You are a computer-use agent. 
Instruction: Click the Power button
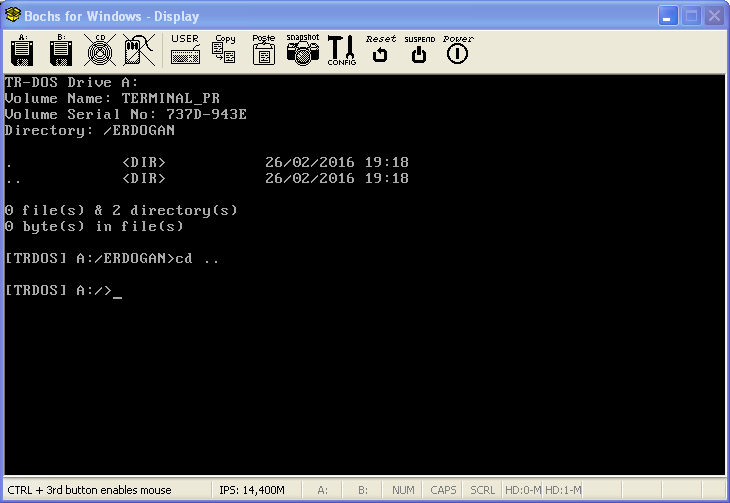pos(458,49)
